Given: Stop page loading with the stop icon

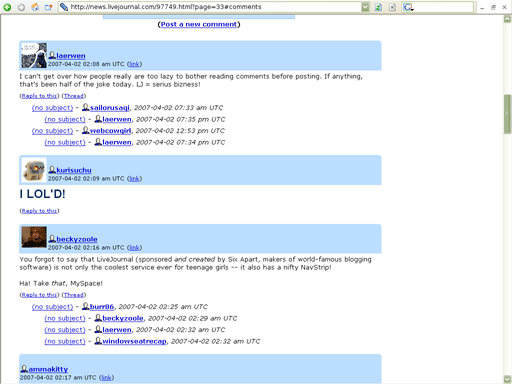Looking at the screenshot, I should pyautogui.click(x=392, y=7).
